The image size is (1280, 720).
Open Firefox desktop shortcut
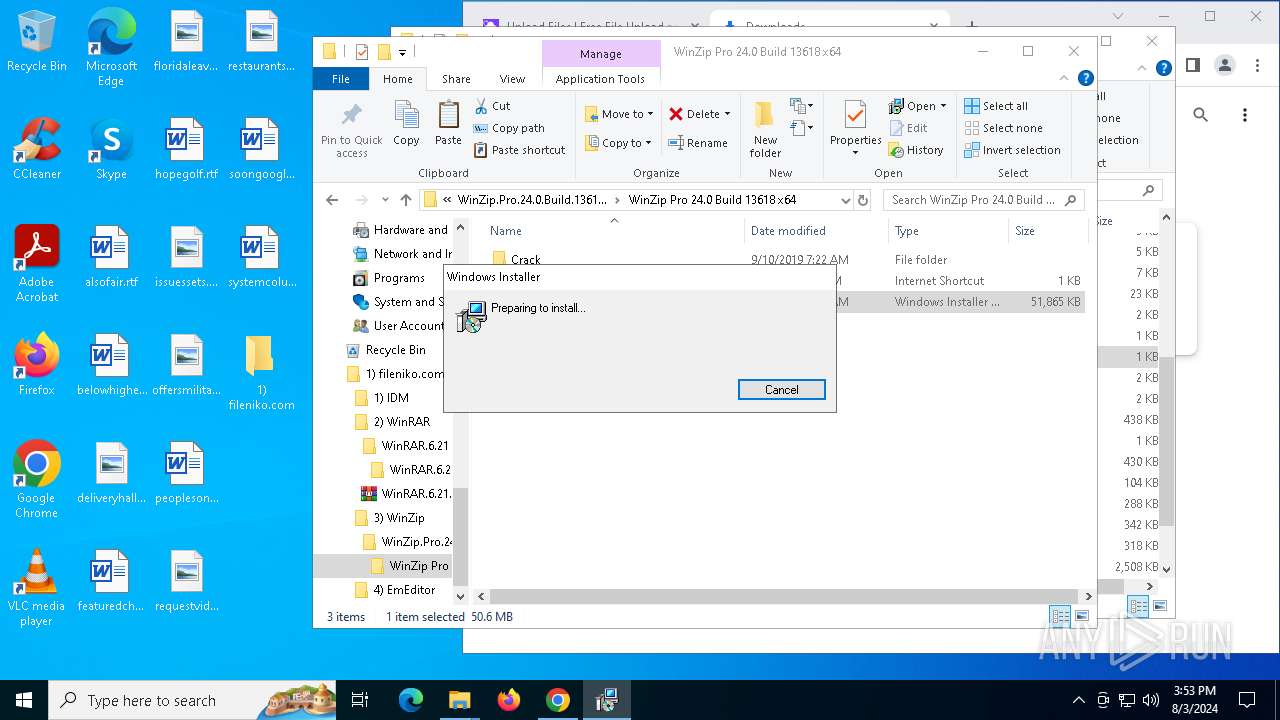coord(37,365)
